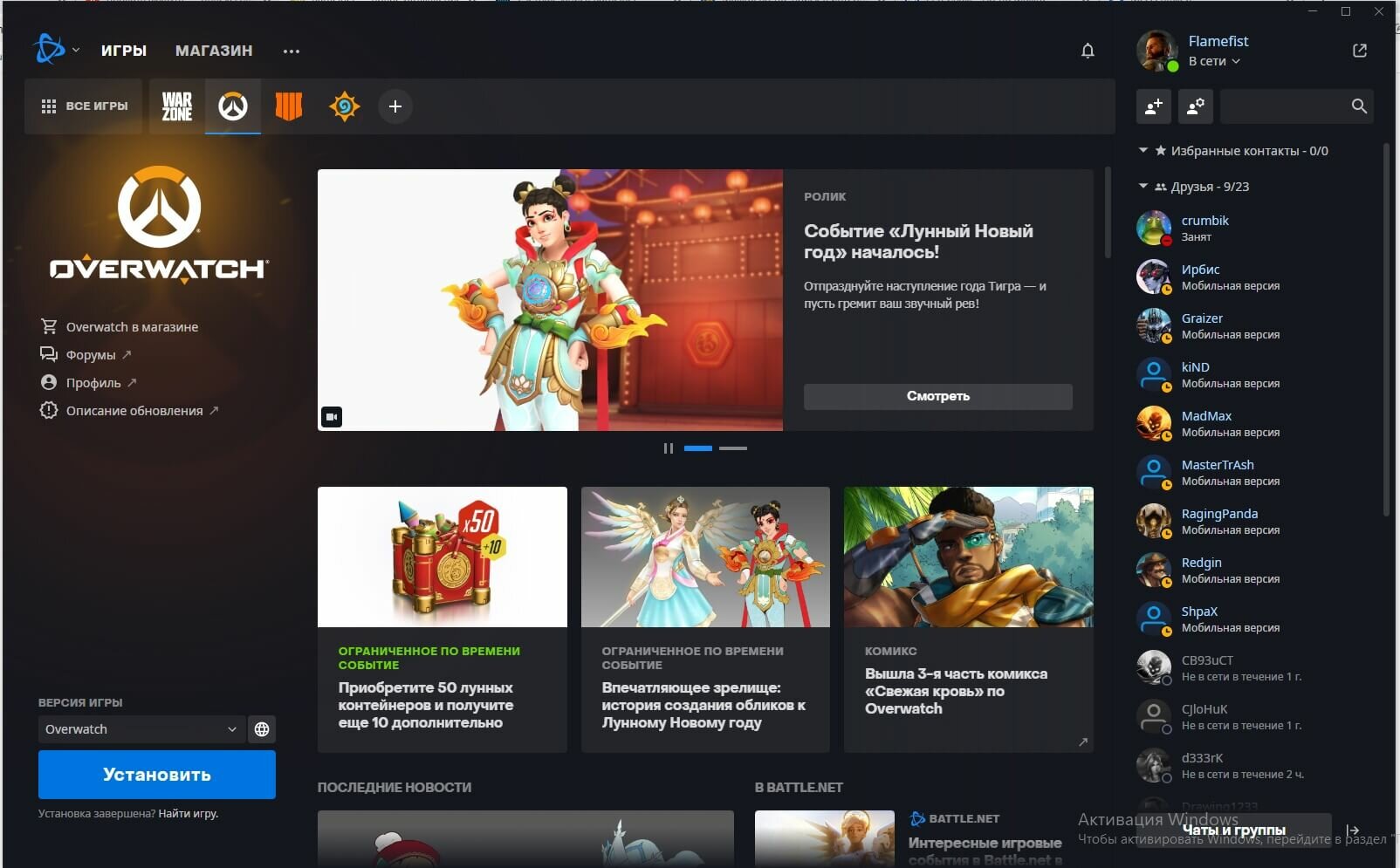Click the Lunar New Year banner image

(550, 300)
